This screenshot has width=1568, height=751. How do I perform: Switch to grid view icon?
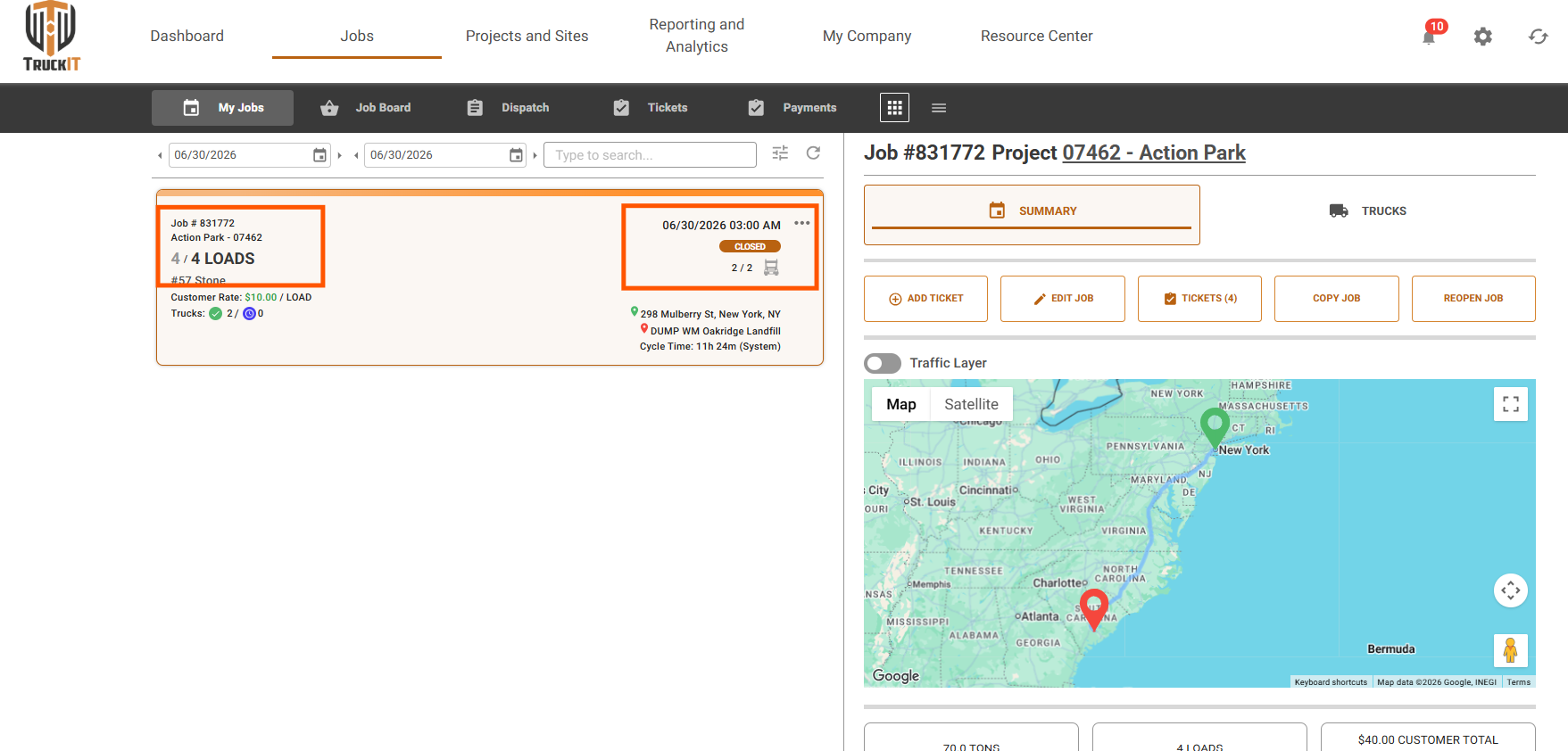(x=894, y=108)
